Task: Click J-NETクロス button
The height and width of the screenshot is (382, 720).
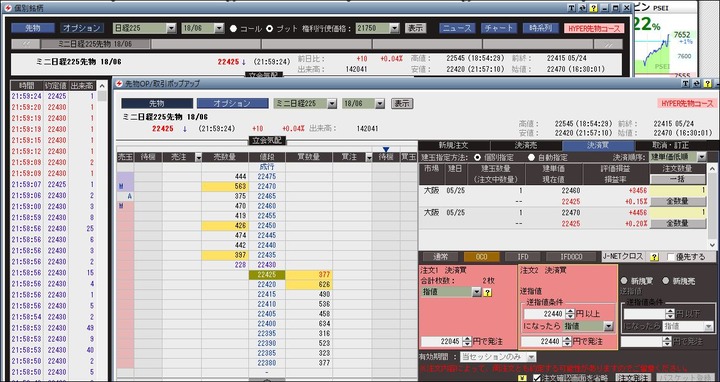Action: (x=623, y=257)
